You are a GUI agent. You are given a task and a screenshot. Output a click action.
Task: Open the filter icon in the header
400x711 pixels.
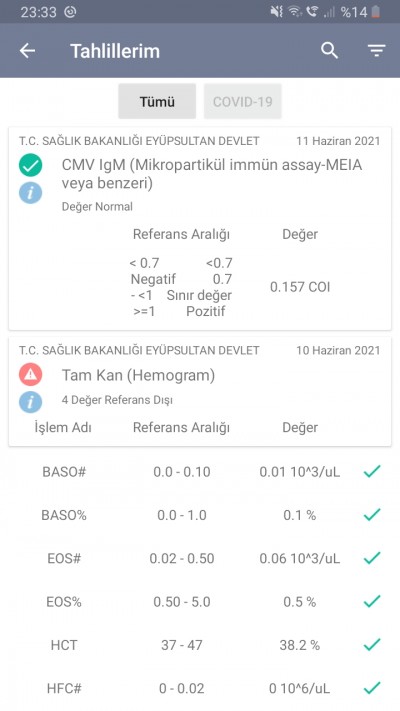pos(376,51)
